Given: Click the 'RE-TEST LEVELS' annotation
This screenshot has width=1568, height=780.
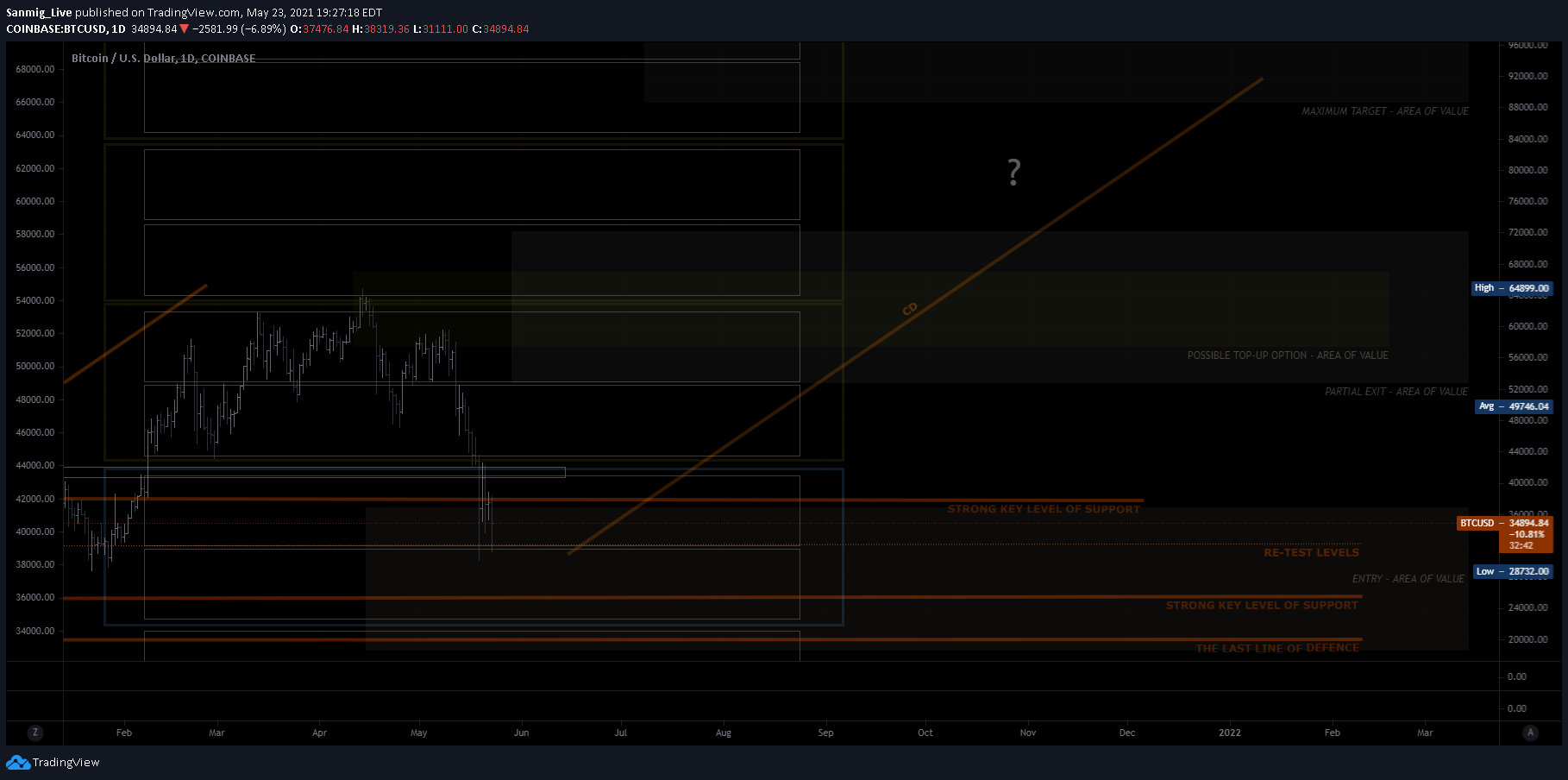Looking at the screenshot, I should coord(1311,553).
